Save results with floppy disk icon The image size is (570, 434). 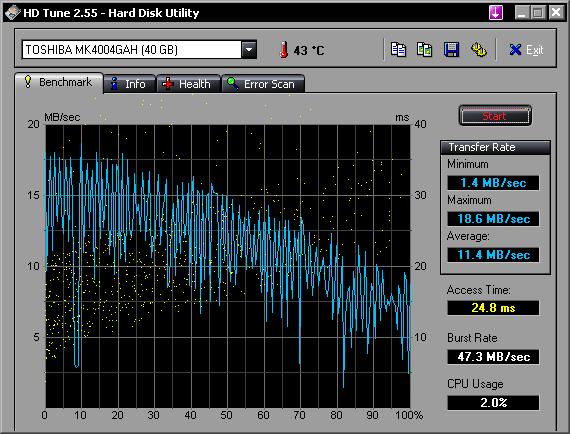[x=451, y=50]
